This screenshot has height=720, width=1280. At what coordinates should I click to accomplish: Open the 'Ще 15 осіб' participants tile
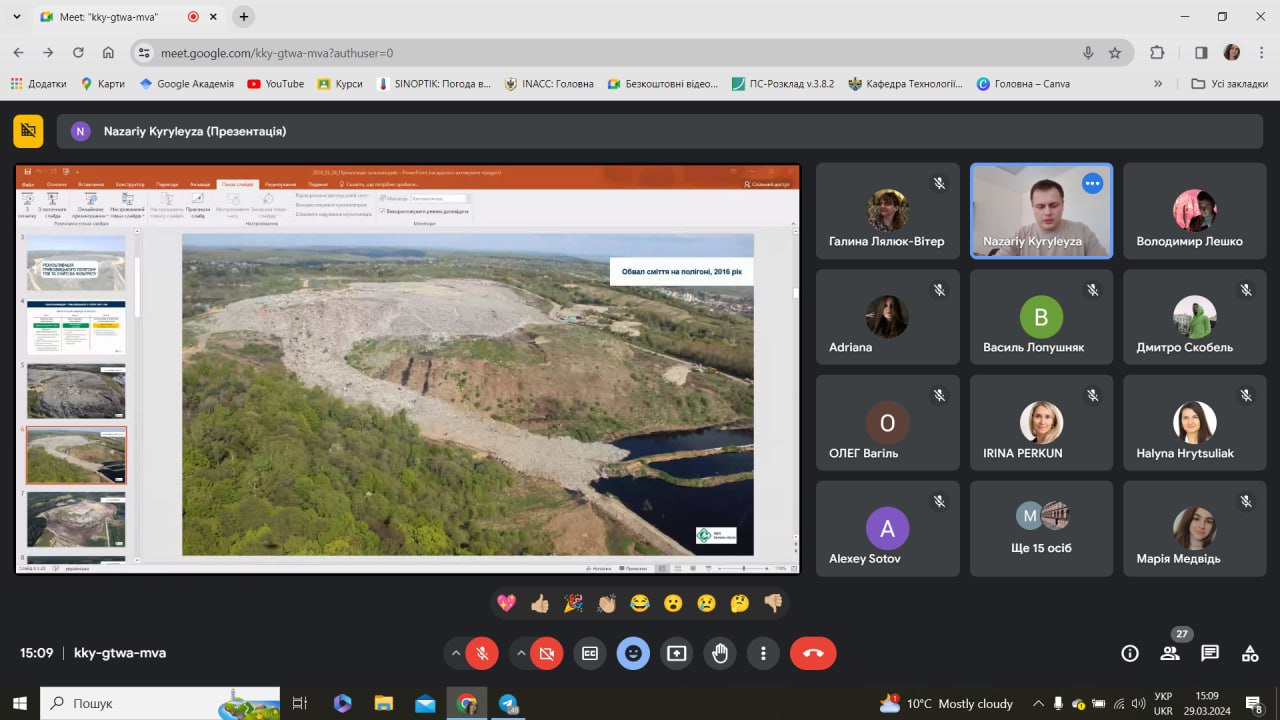point(1041,528)
